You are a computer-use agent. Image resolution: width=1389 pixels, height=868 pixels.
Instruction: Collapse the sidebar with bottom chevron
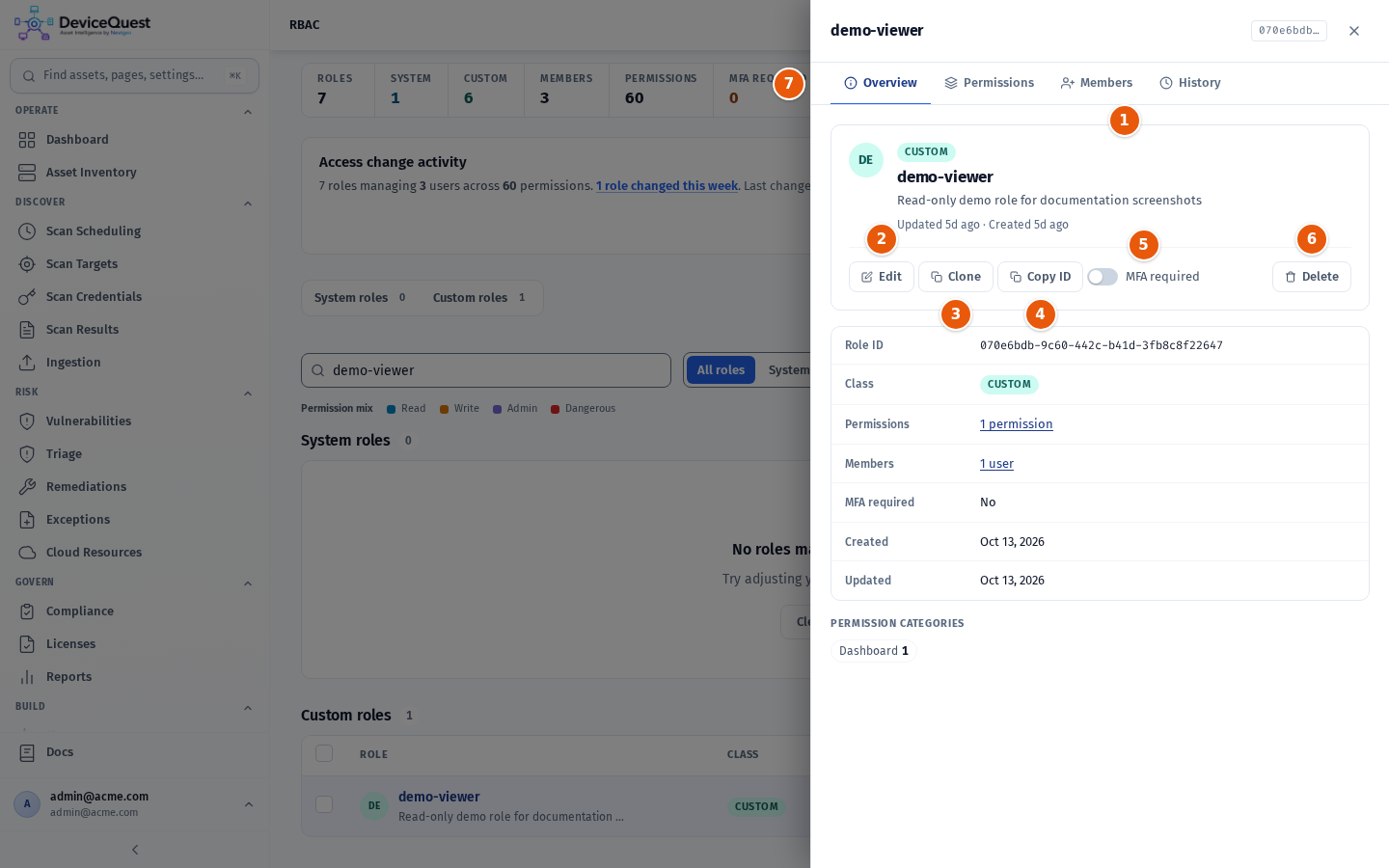tap(135, 850)
